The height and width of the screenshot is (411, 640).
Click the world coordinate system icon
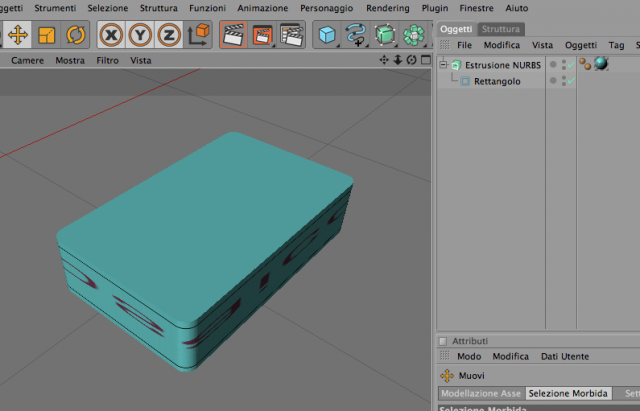coord(198,35)
